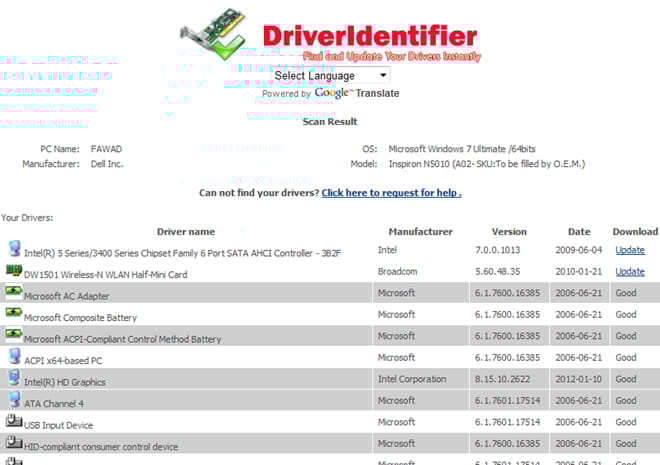Screen dimensions: 660x465
Task: Click icon beside HID-compliant consumer control device
Action: click(x=14, y=442)
